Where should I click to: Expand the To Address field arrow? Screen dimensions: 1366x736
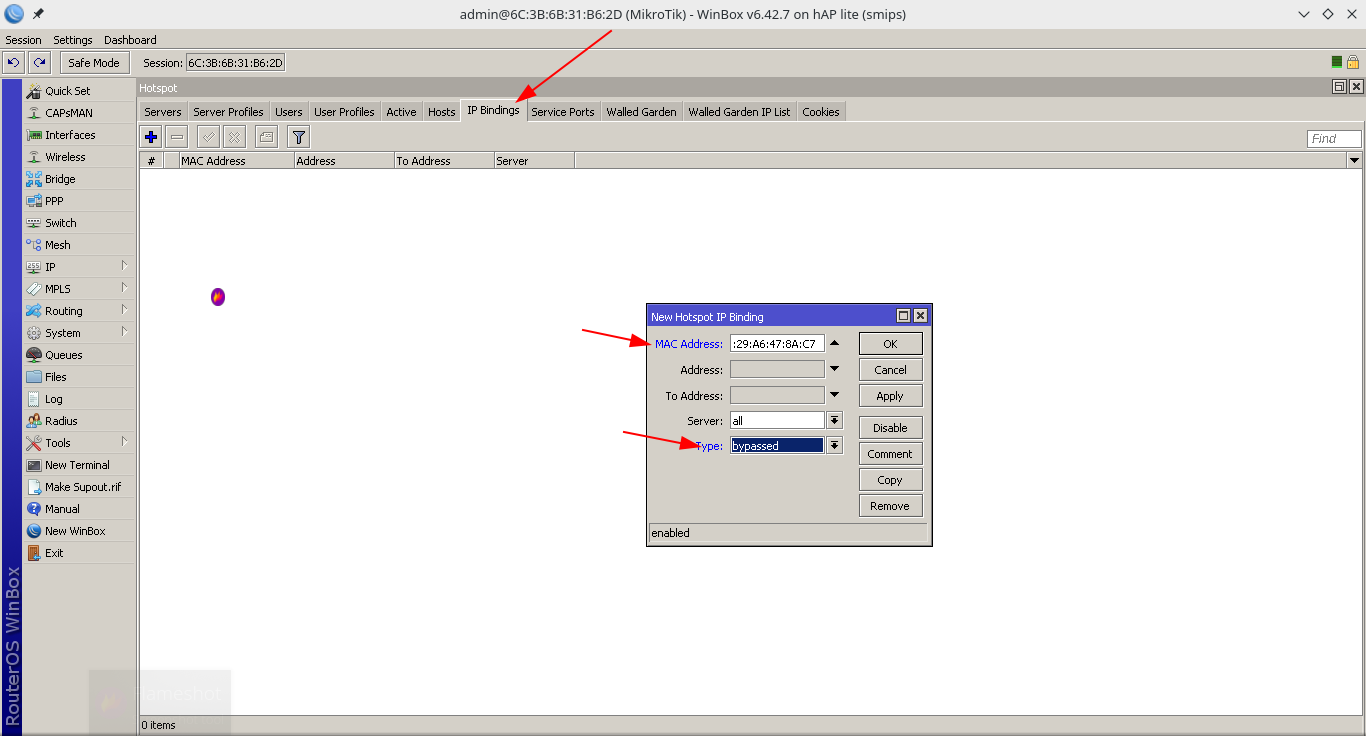(x=835, y=396)
